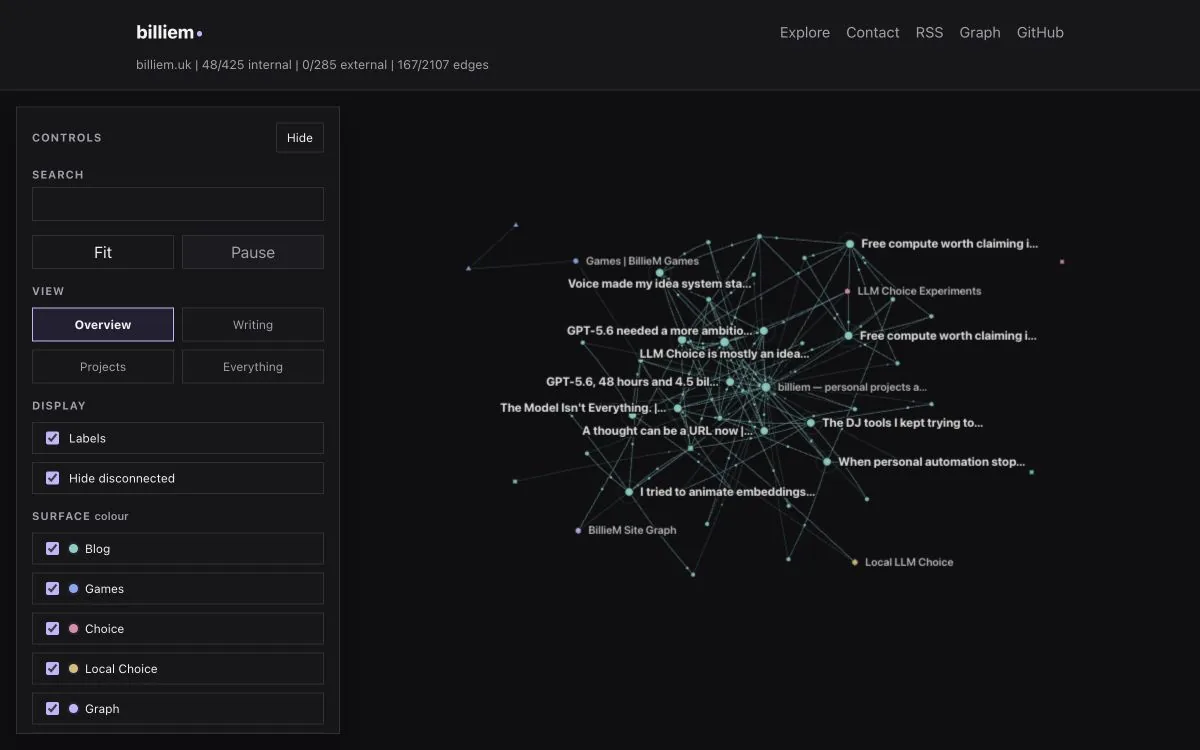
Task: Select the 'Local LLM Choice' node
Action: coord(855,562)
